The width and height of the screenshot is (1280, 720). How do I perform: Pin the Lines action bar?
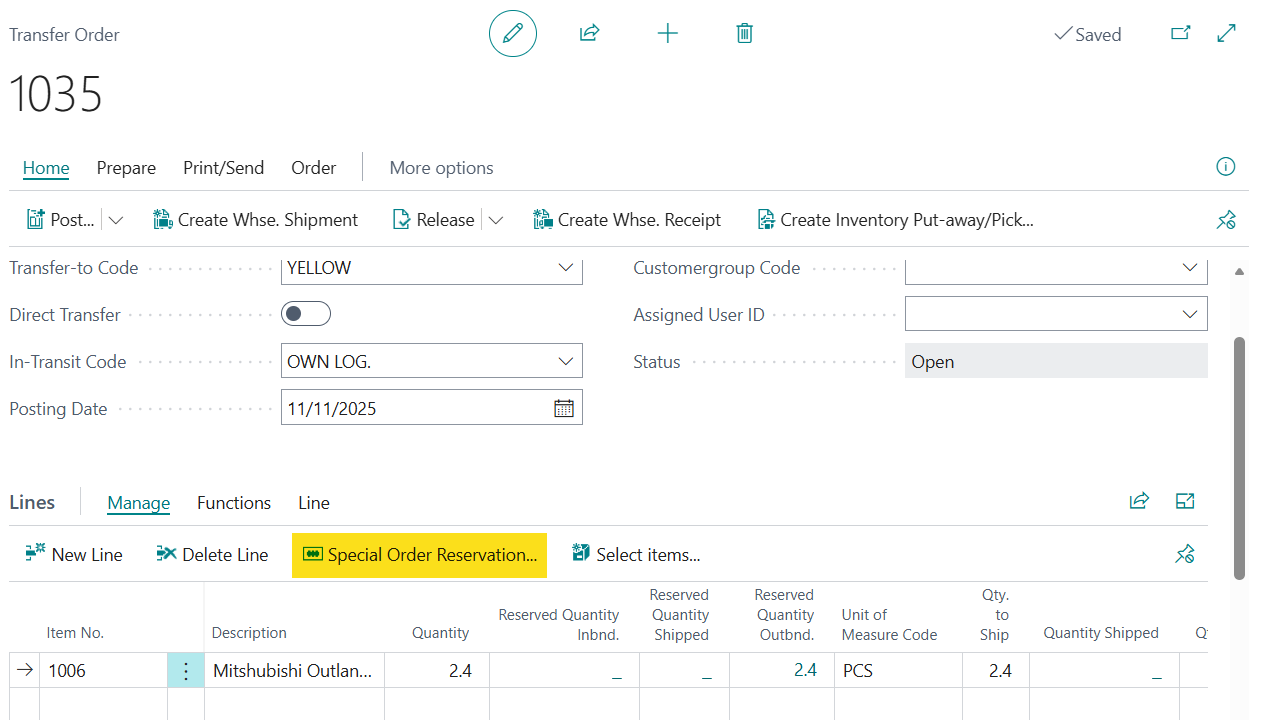[x=1185, y=553]
